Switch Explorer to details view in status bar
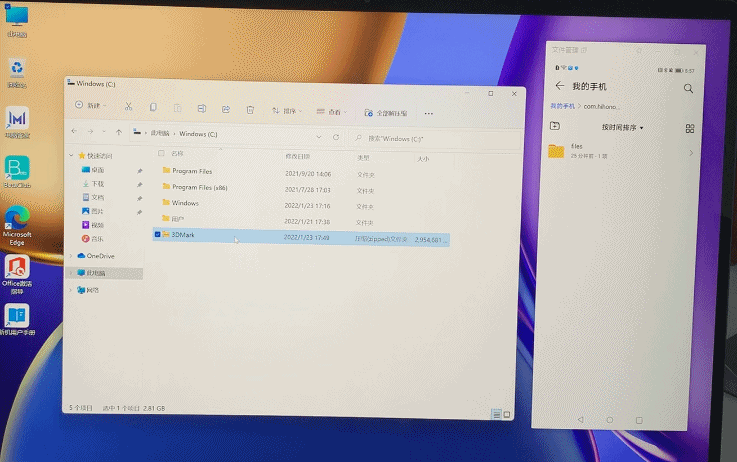This screenshot has width=737, height=462. click(496, 414)
